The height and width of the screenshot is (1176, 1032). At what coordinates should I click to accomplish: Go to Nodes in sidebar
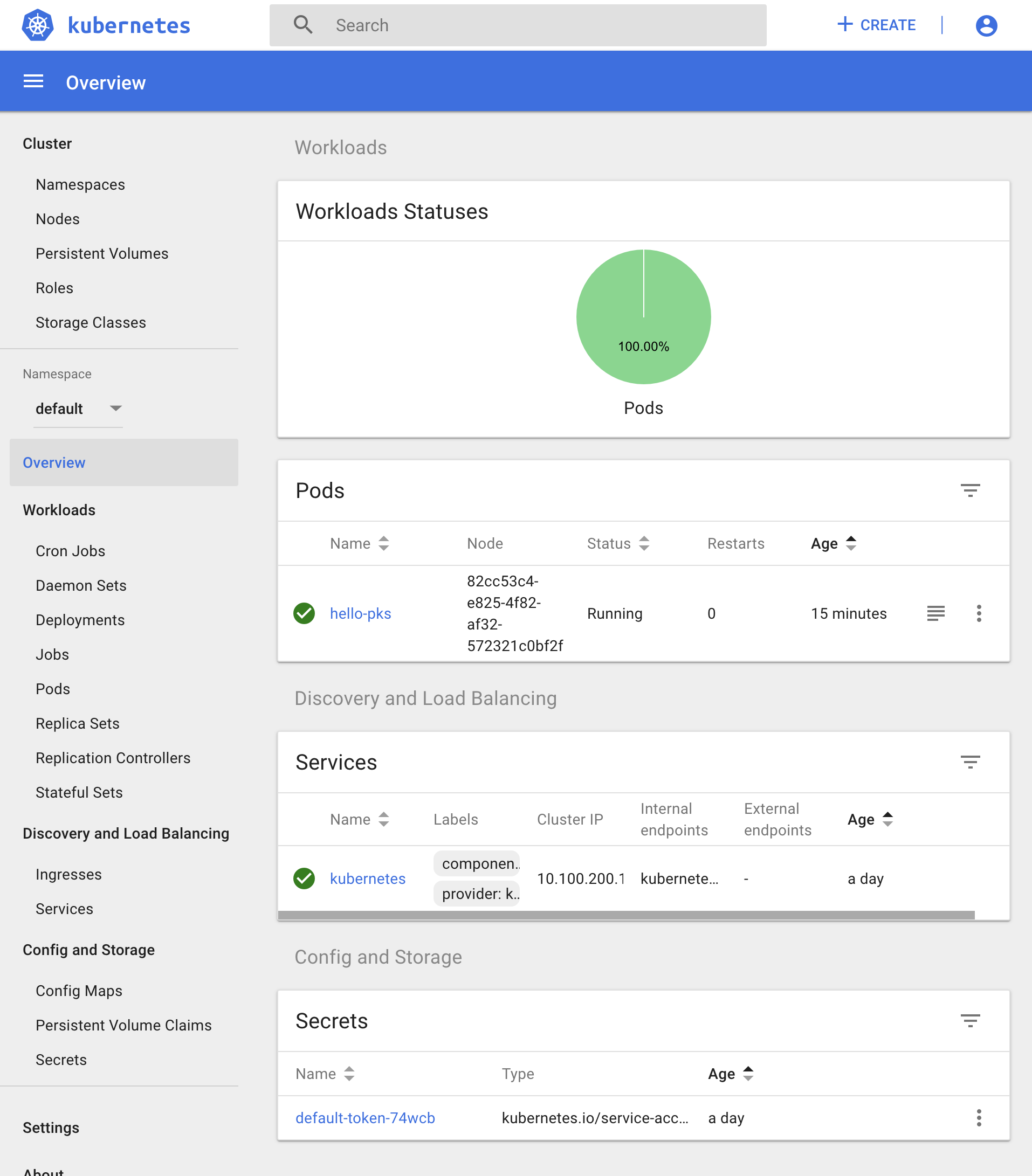pos(58,219)
